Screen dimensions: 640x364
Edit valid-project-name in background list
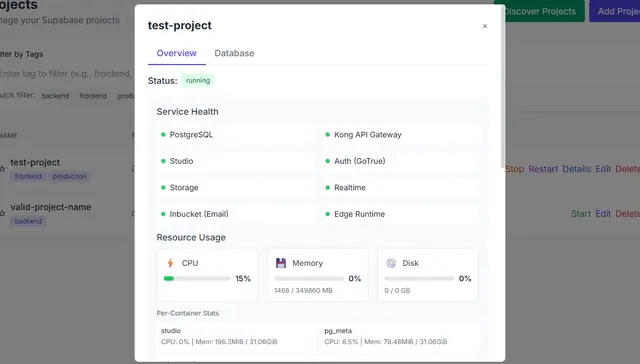coord(603,214)
